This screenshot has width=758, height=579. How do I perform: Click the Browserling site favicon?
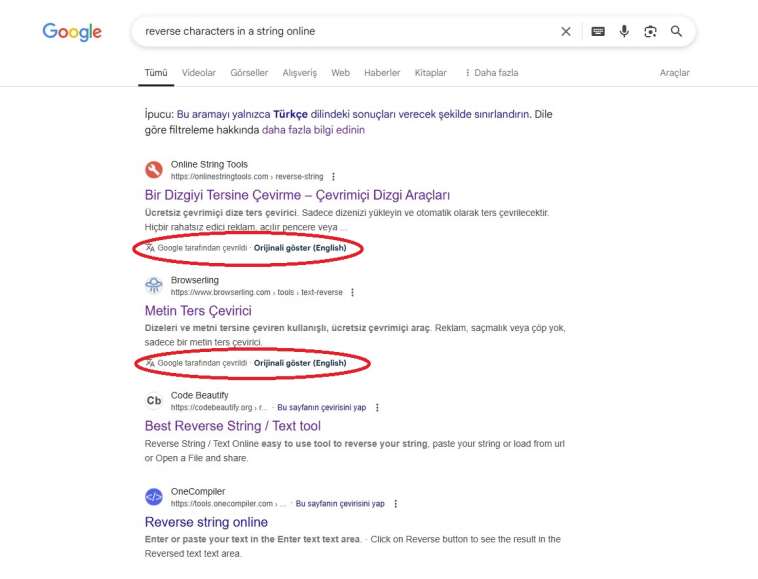(x=153, y=285)
